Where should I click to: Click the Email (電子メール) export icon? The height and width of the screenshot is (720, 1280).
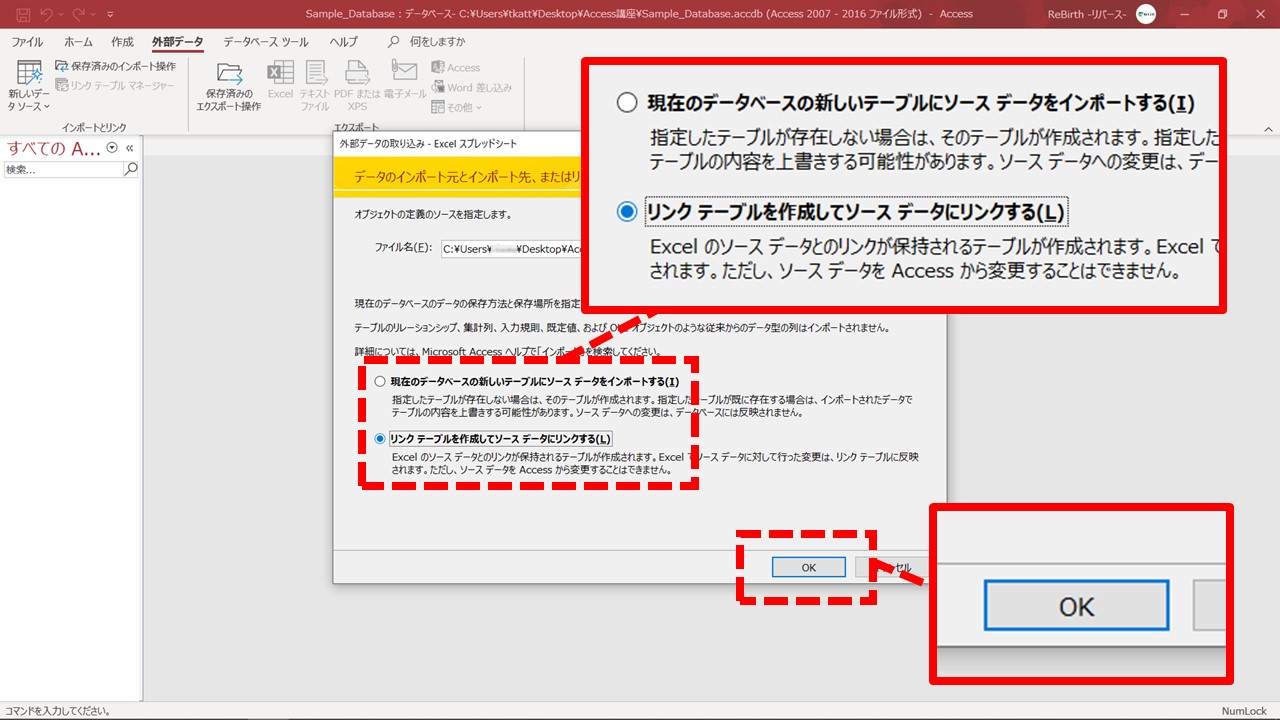point(404,81)
